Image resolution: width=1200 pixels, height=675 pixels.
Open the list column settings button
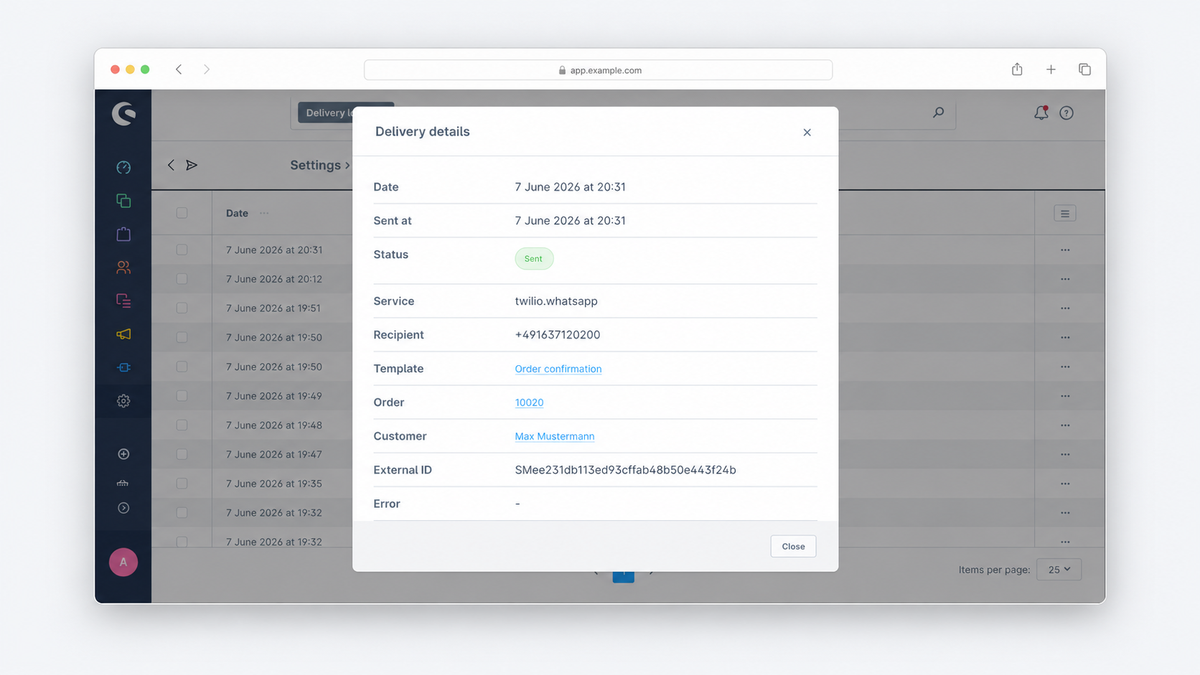pos(1065,213)
